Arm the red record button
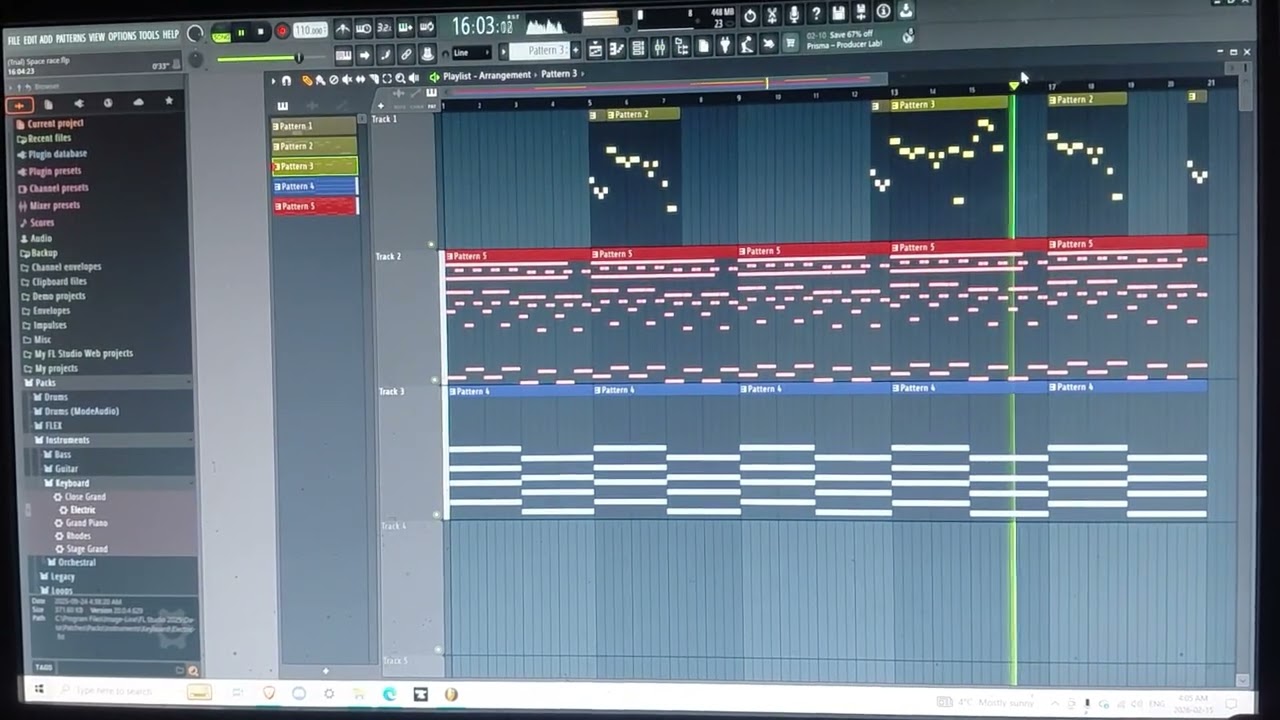Screen dimensions: 1280x720 click(x=282, y=31)
